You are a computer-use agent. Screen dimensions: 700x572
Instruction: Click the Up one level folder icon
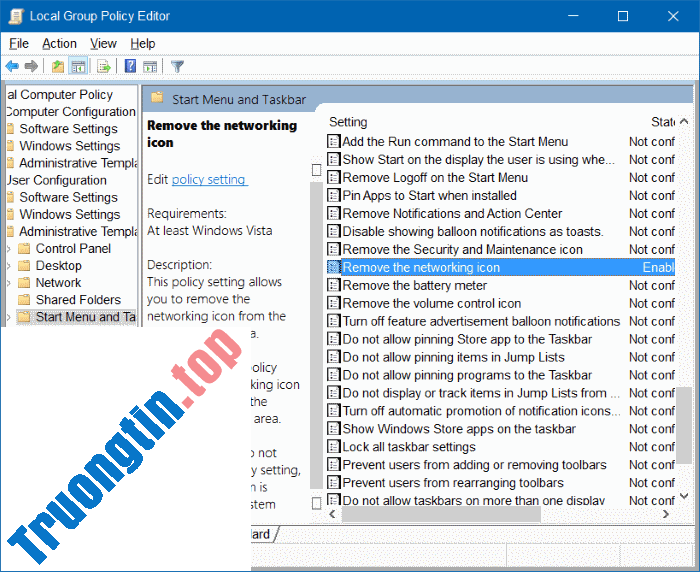click(58, 67)
